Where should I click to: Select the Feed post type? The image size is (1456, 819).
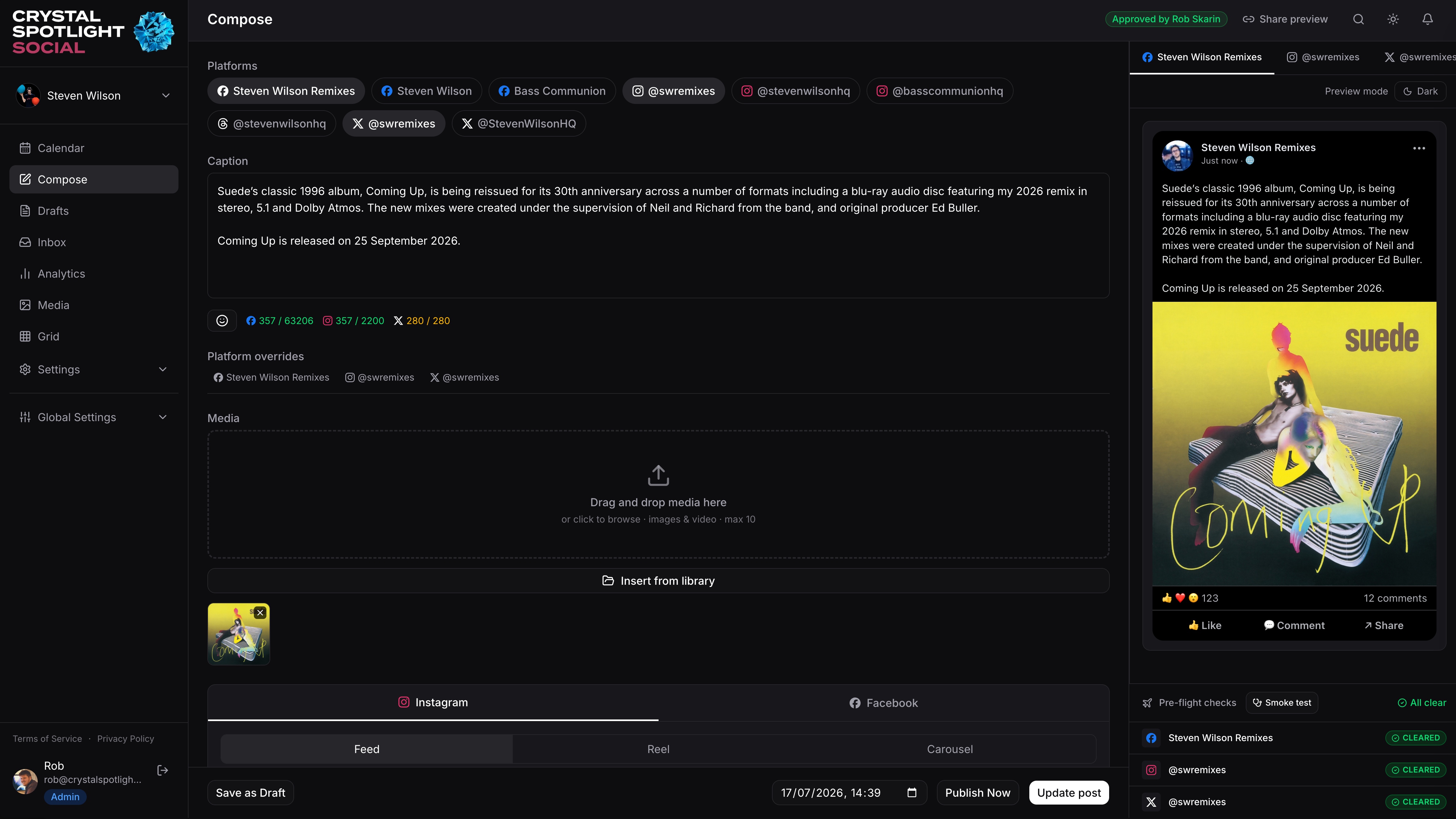(x=366, y=749)
